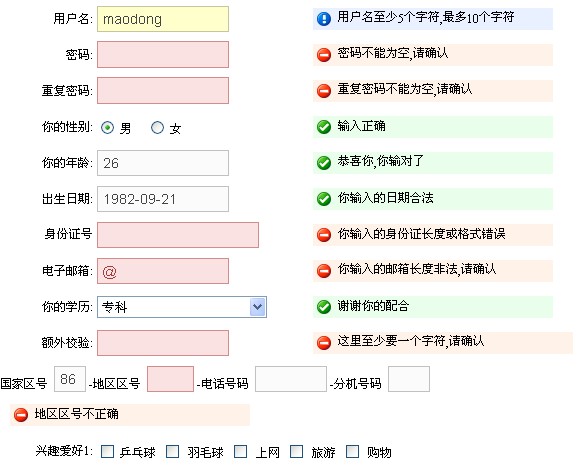Click the 专科 education combo box
585x474 pixels.
(x=182, y=307)
